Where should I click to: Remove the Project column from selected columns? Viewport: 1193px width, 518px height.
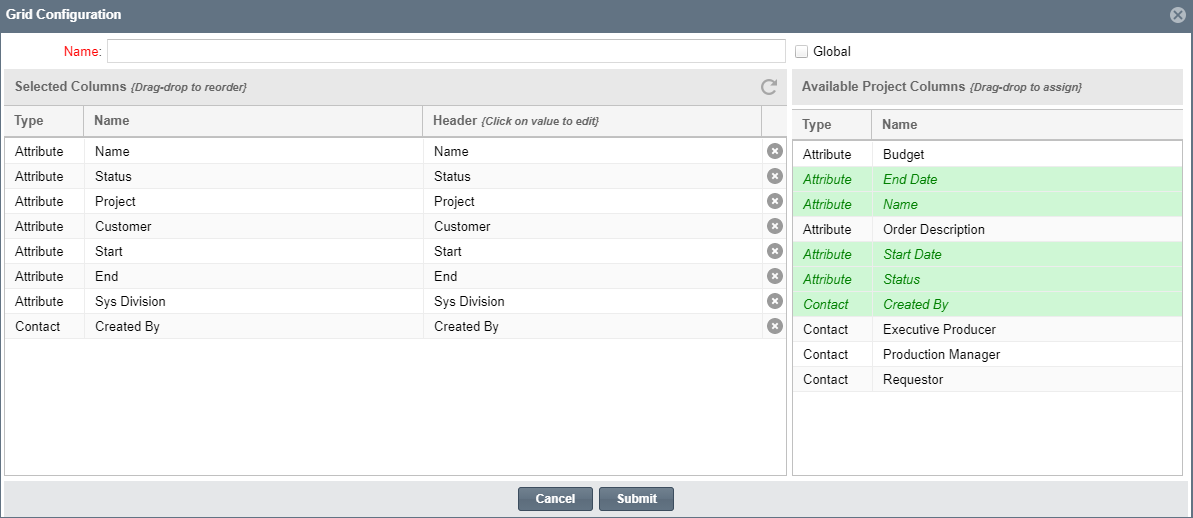tap(775, 202)
